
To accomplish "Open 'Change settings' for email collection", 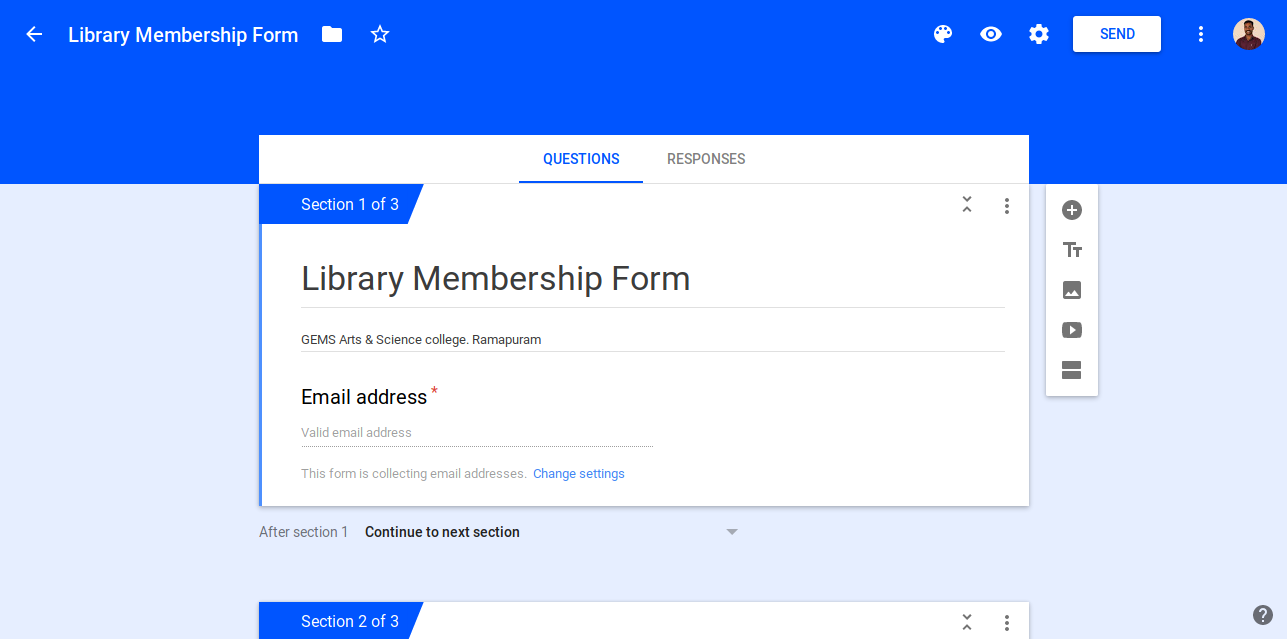I will pos(578,473).
